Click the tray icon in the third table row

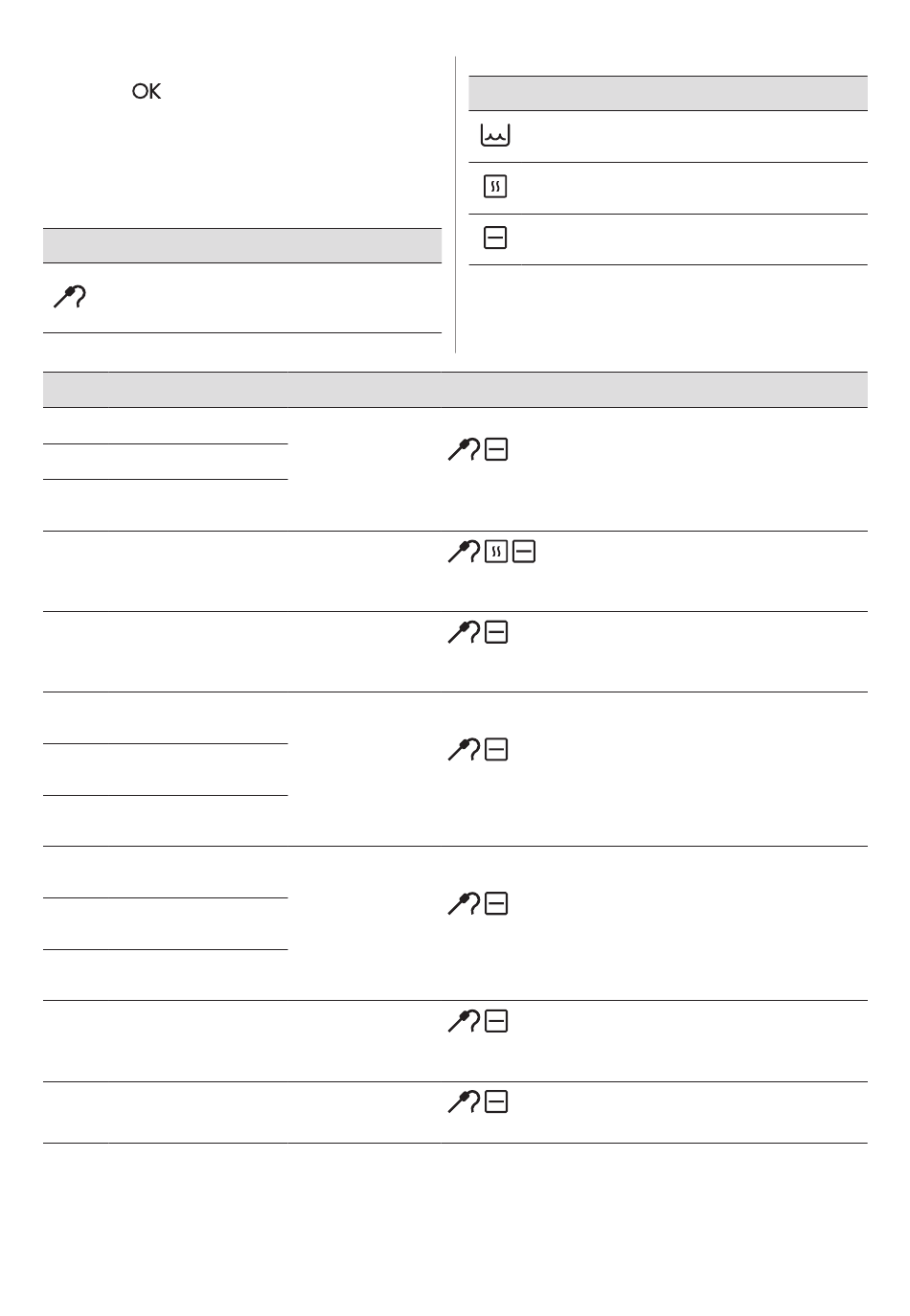tap(496, 632)
